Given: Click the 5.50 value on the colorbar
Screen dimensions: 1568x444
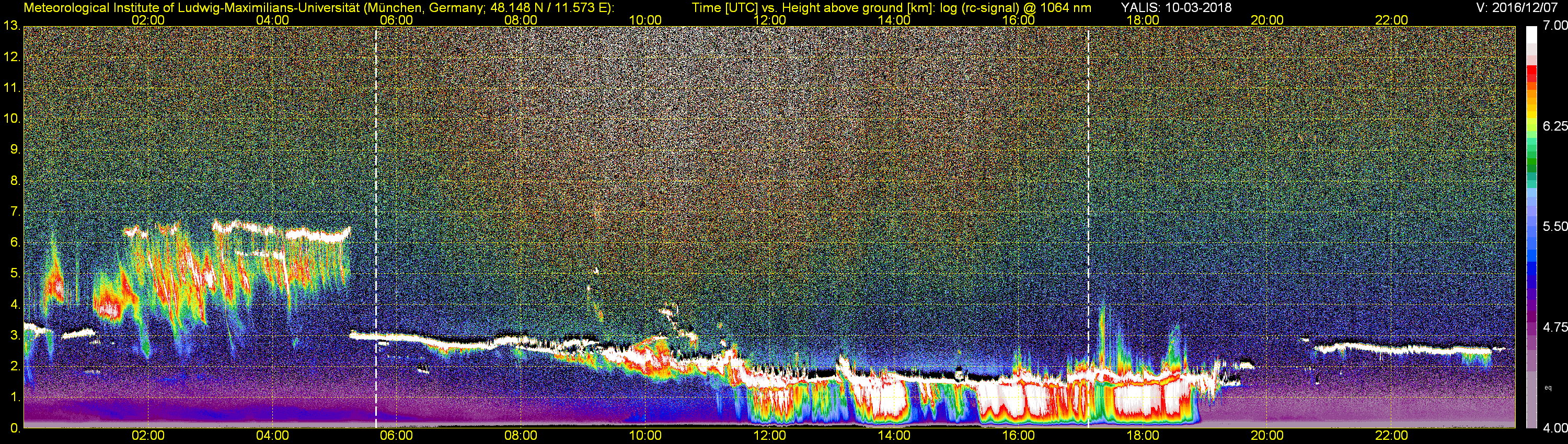Looking at the screenshot, I should [1554, 226].
